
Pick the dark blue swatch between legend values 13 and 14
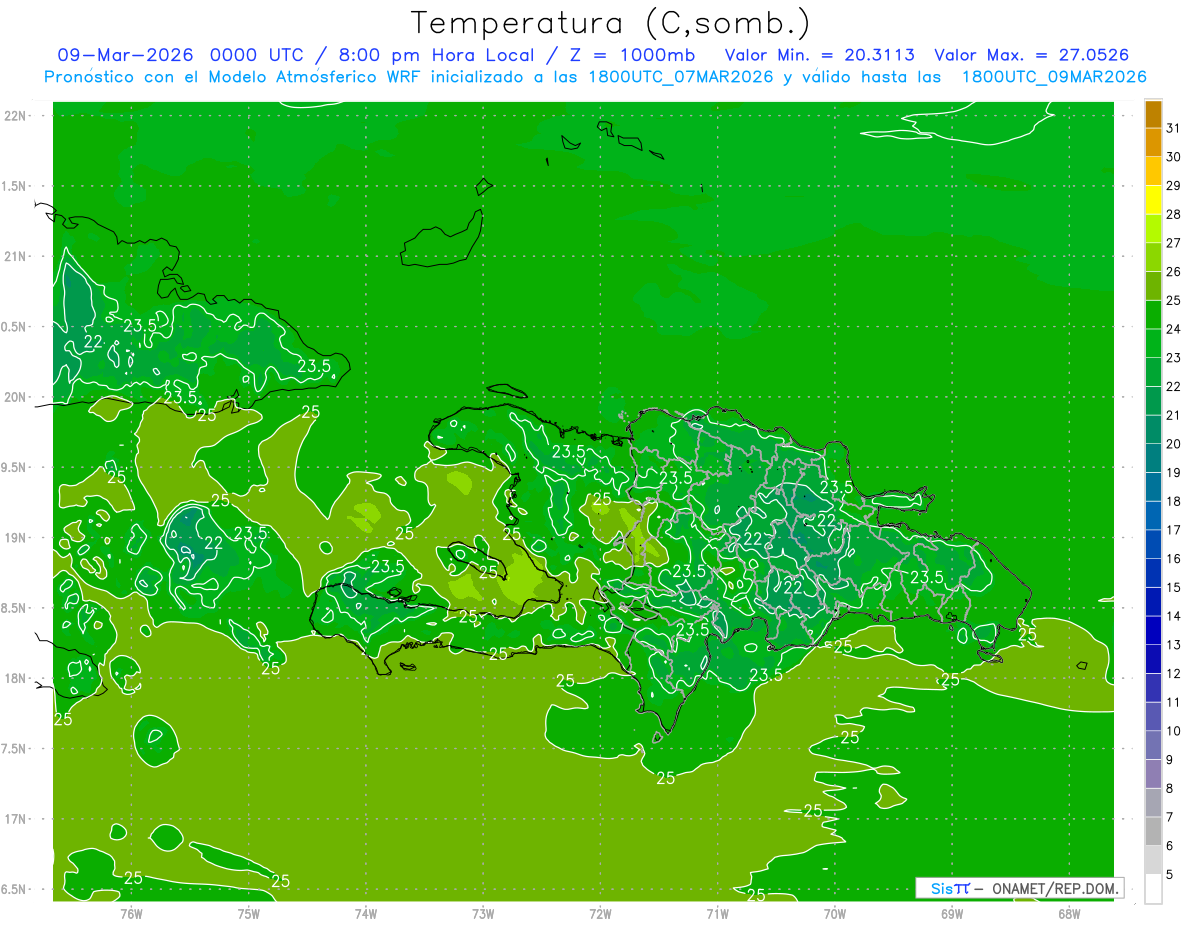click(1153, 631)
